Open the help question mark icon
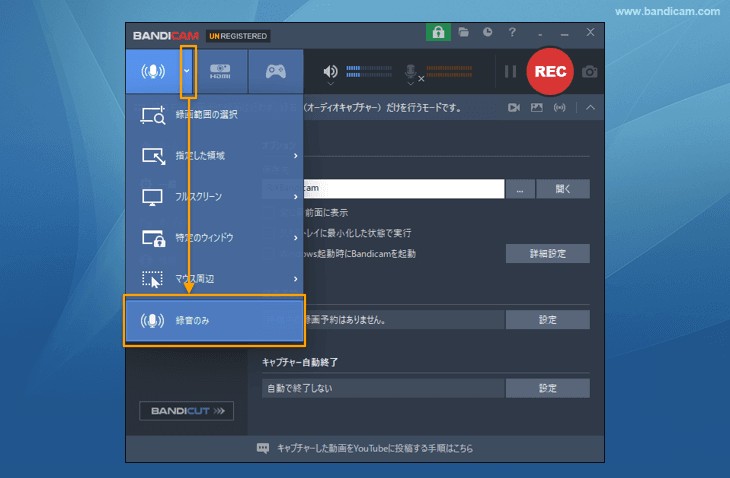Viewport: 730px width, 478px height. click(x=512, y=32)
